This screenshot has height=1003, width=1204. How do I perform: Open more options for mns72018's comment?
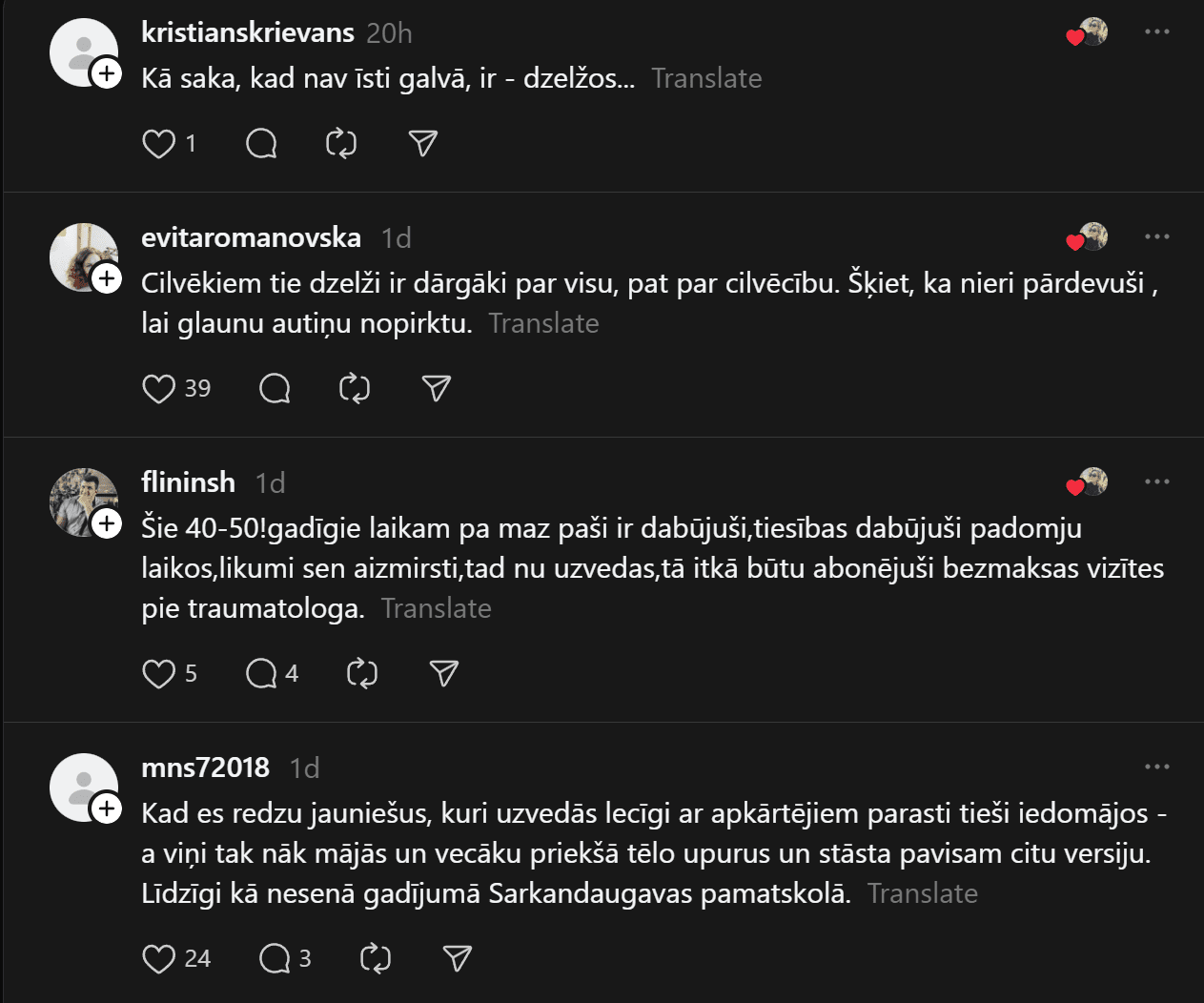(x=1156, y=767)
